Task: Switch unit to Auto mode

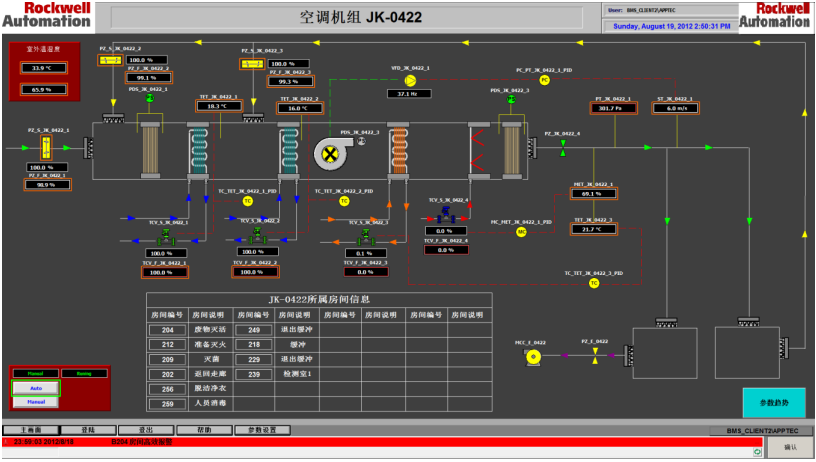Action: [35, 387]
